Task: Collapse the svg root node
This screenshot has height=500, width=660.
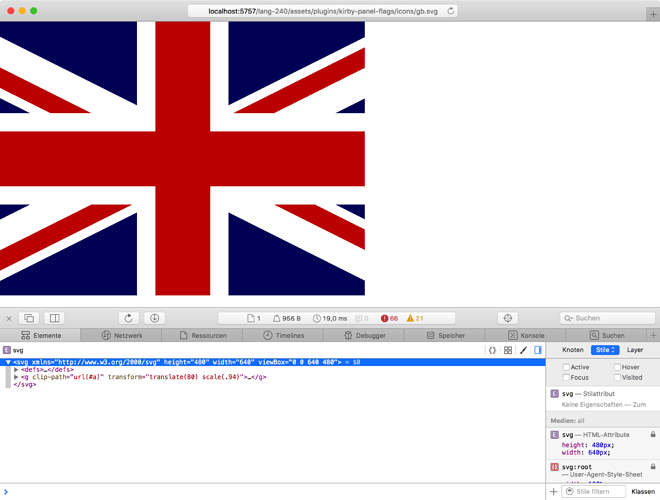Action: [x=8, y=362]
